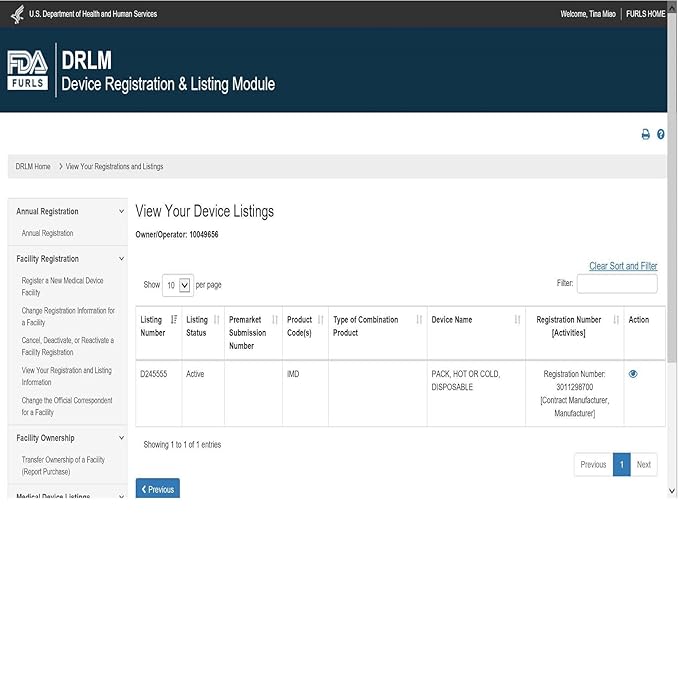Sort by Device Name column icon
679x679 pixels.
pos(517,320)
